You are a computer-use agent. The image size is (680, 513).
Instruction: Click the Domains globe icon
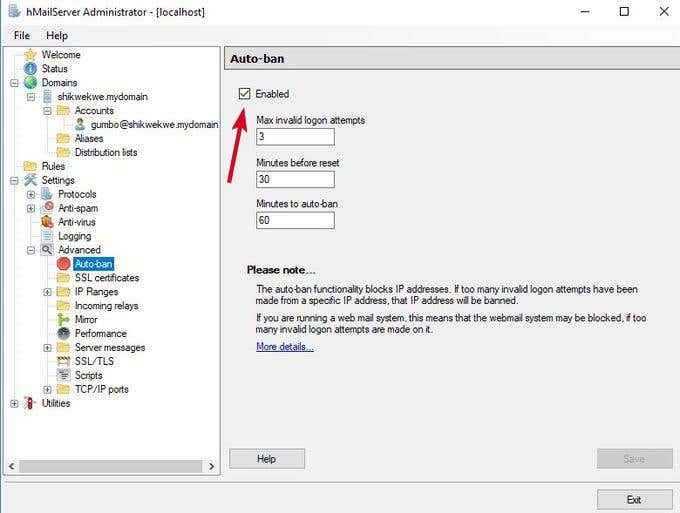pyautogui.click(x=30, y=82)
